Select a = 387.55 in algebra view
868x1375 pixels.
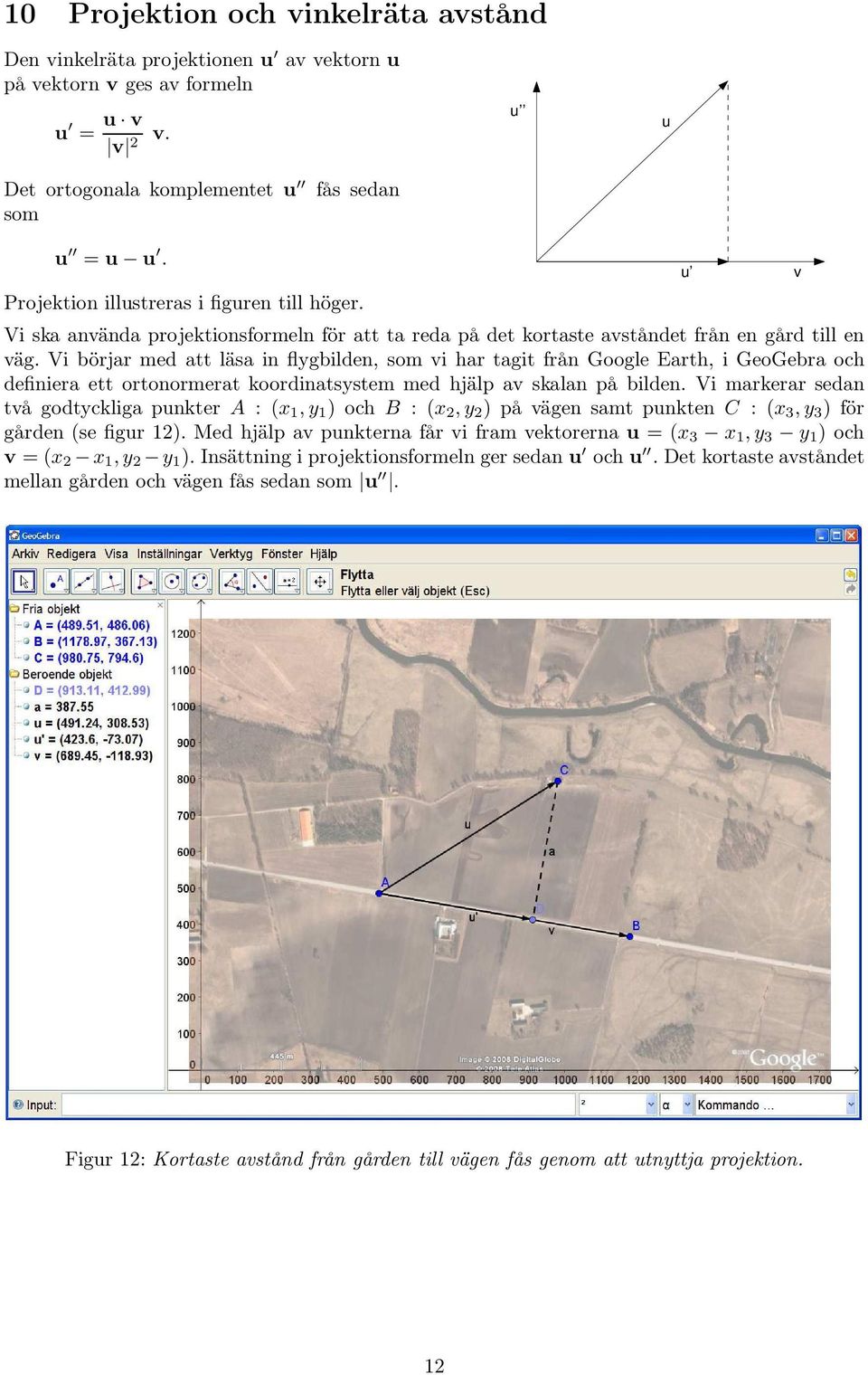[x=63, y=706]
